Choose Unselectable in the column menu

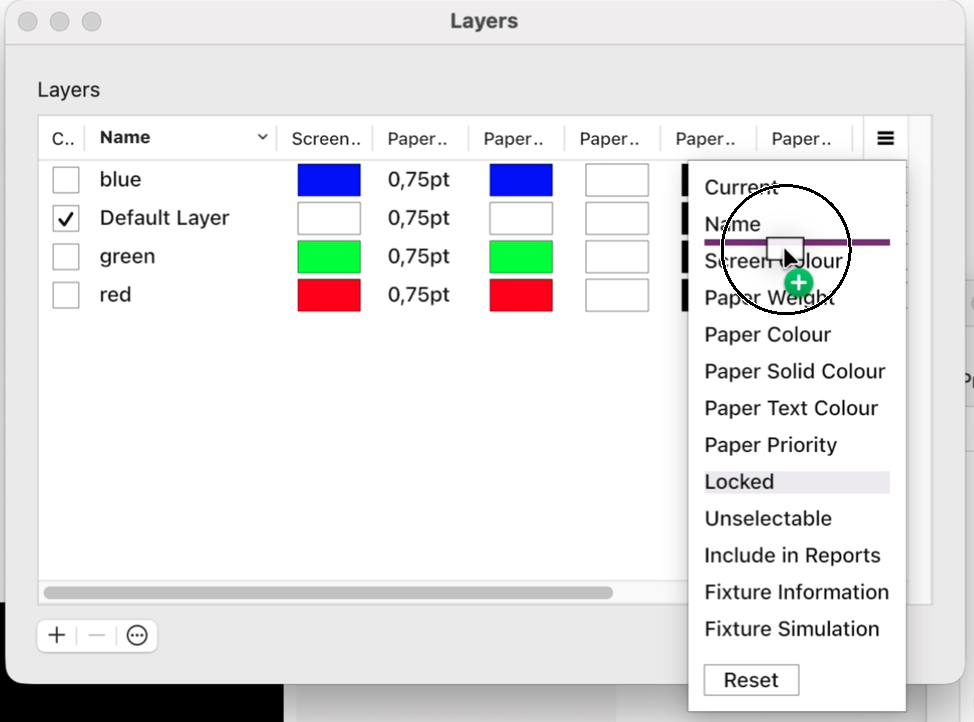768,518
